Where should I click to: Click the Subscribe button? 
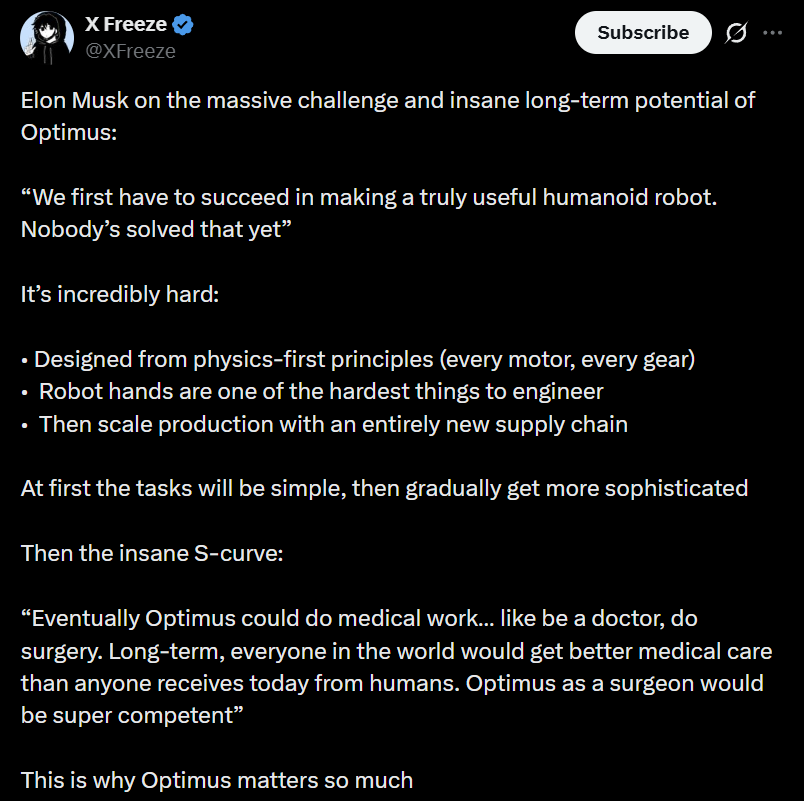[643, 33]
